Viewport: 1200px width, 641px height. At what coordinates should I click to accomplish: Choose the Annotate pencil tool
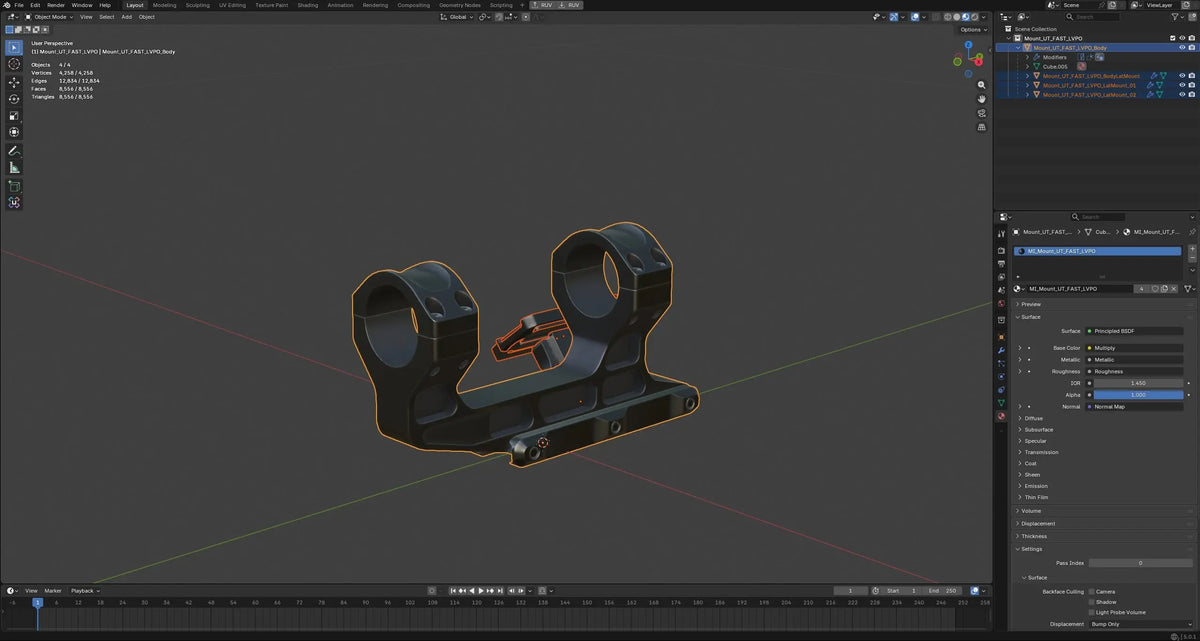(14, 150)
